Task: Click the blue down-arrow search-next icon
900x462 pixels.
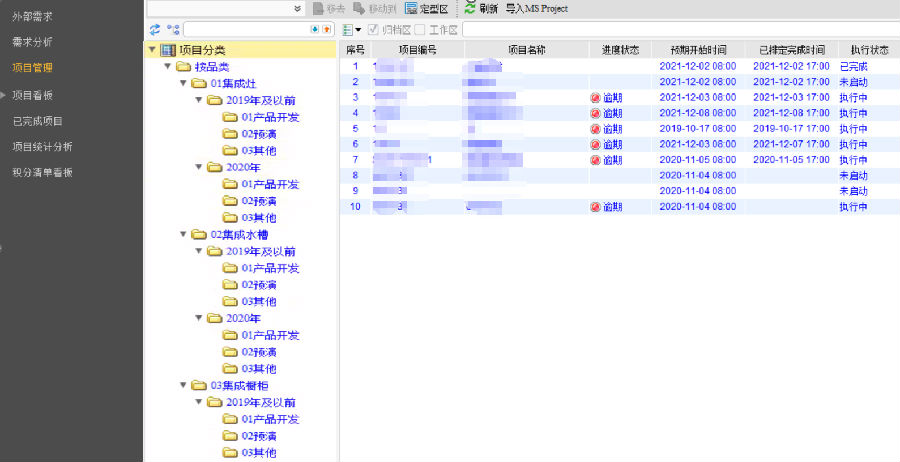Action: (x=315, y=29)
